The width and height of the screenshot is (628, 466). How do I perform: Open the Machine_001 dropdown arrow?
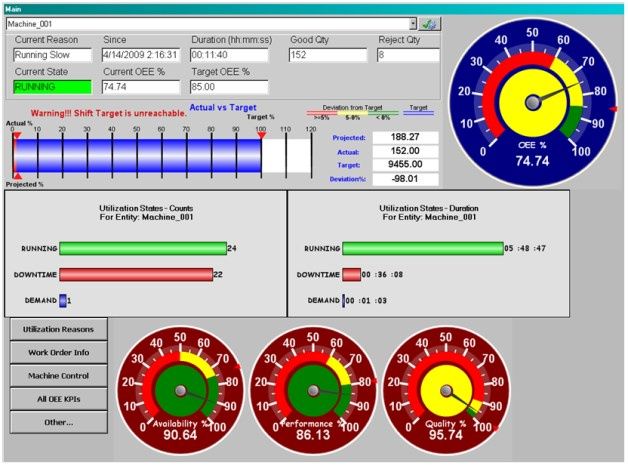pos(413,24)
